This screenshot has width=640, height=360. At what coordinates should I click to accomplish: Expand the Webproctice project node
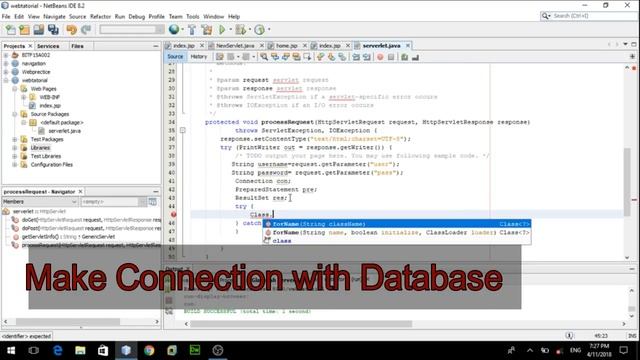(6, 72)
